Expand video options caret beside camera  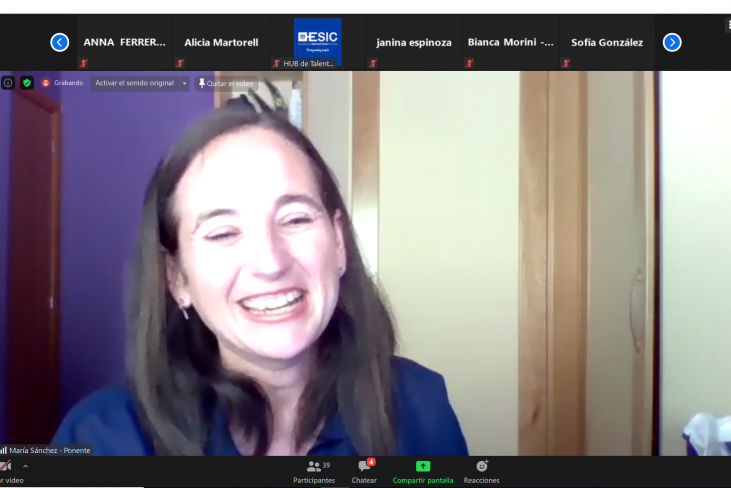coord(25,466)
